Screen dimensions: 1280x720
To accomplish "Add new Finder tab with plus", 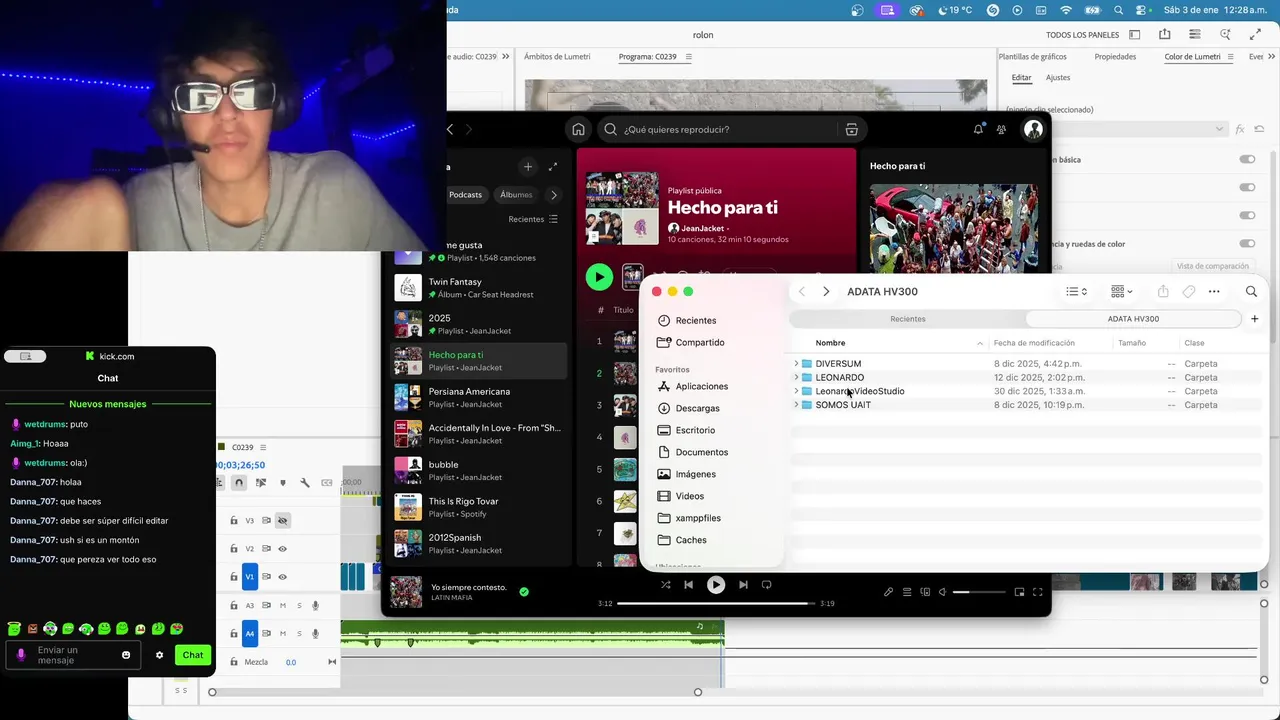I will [x=1255, y=319].
